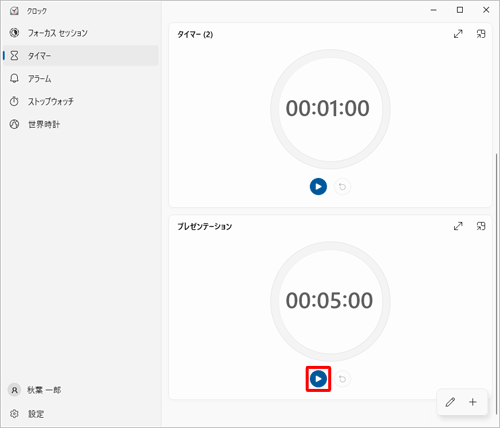Click the 00:01:00 timer display
This screenshot has width=500, height=428.
[x=328, y=108]
